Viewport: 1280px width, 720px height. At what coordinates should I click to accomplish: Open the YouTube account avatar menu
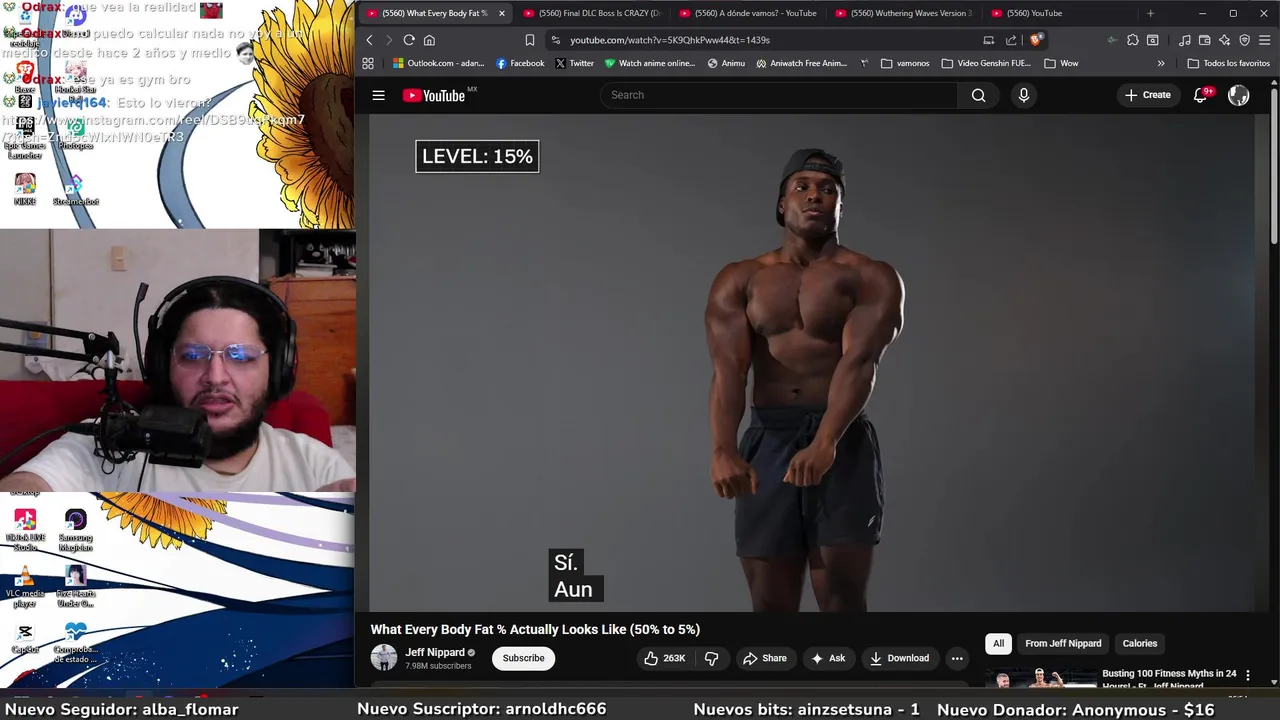(1239, 95)
